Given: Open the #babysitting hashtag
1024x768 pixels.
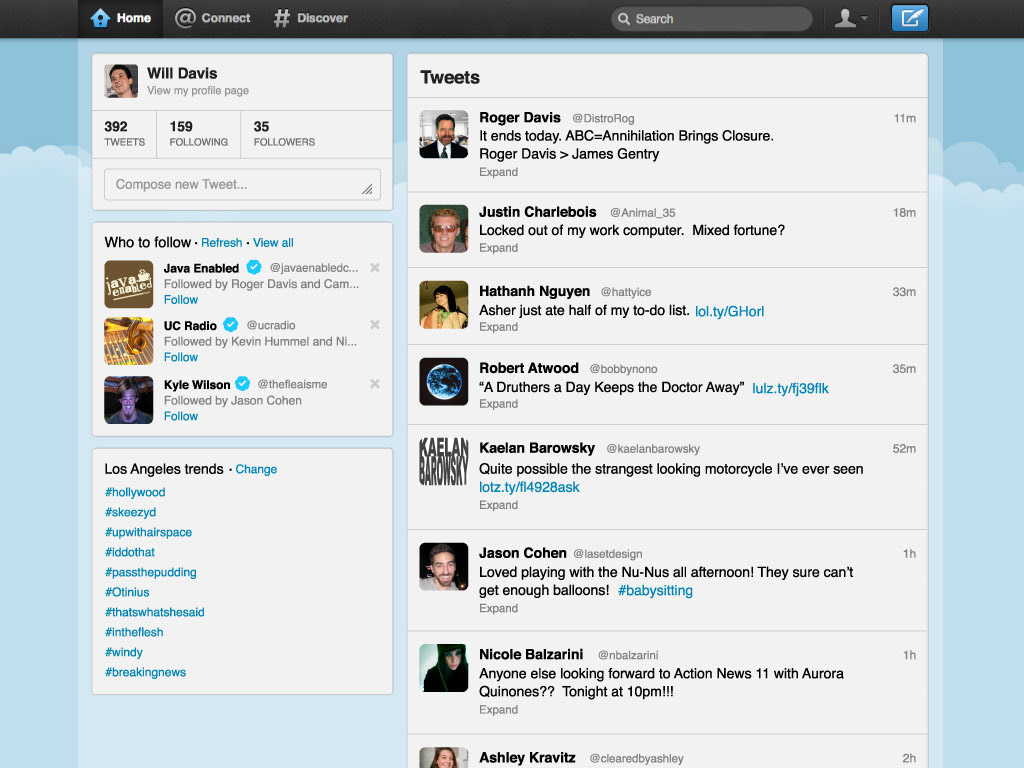Looking at the screenshot, I should point(656,590).
